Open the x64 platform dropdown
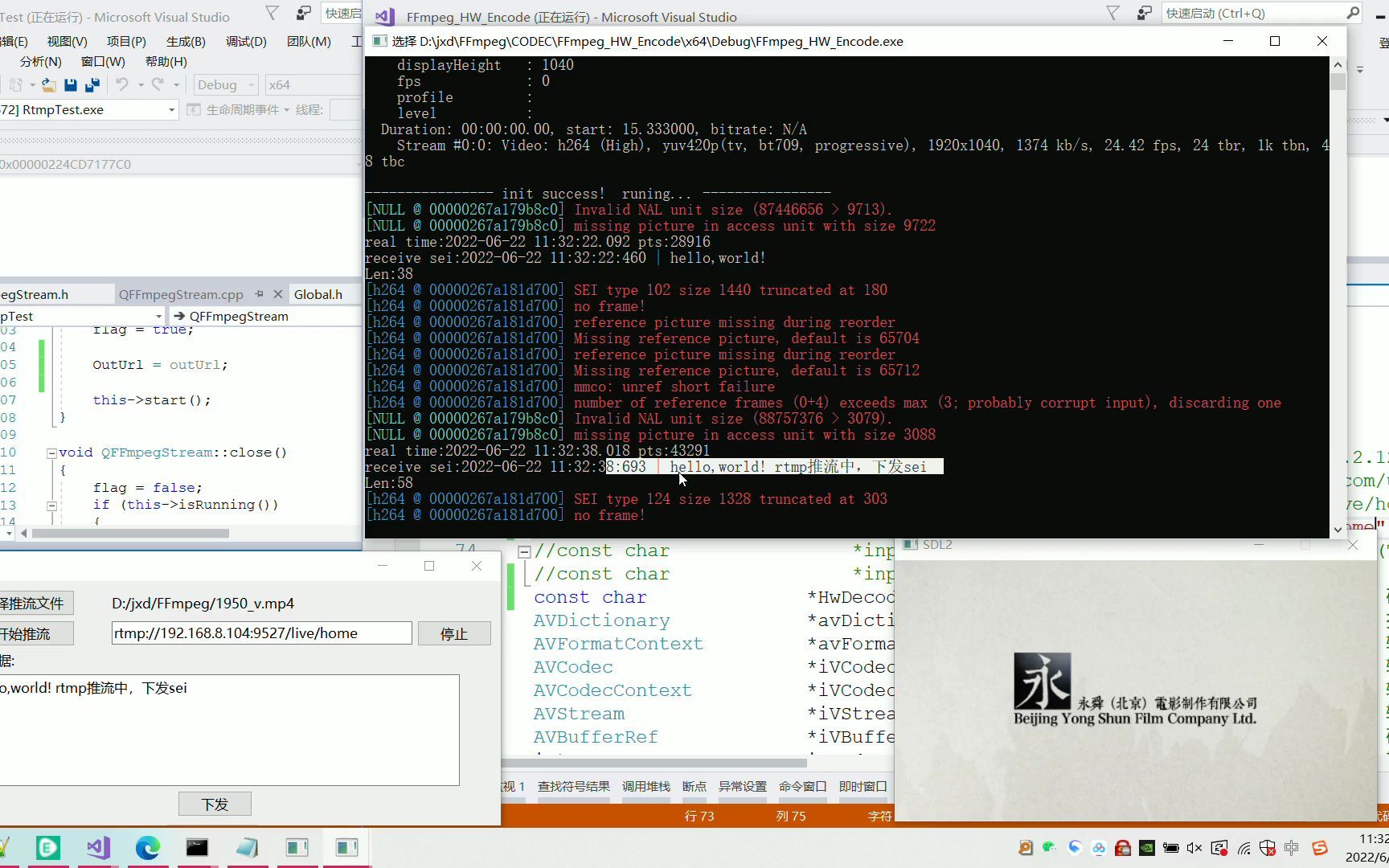Screen dimensions: 1389x868 click(313, 84)
